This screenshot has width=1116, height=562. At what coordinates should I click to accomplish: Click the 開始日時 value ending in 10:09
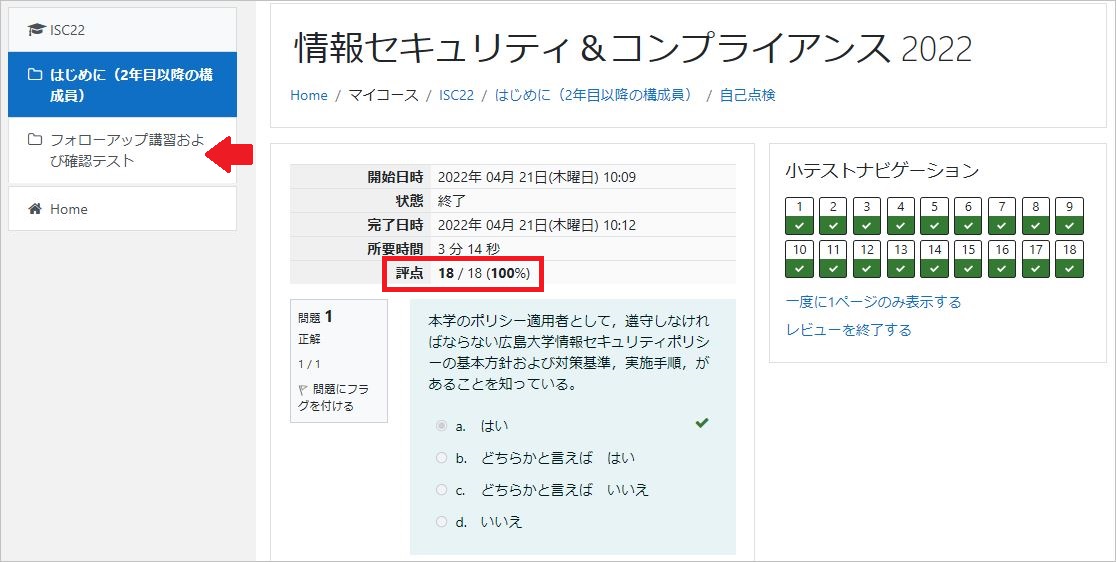point(537,177)
